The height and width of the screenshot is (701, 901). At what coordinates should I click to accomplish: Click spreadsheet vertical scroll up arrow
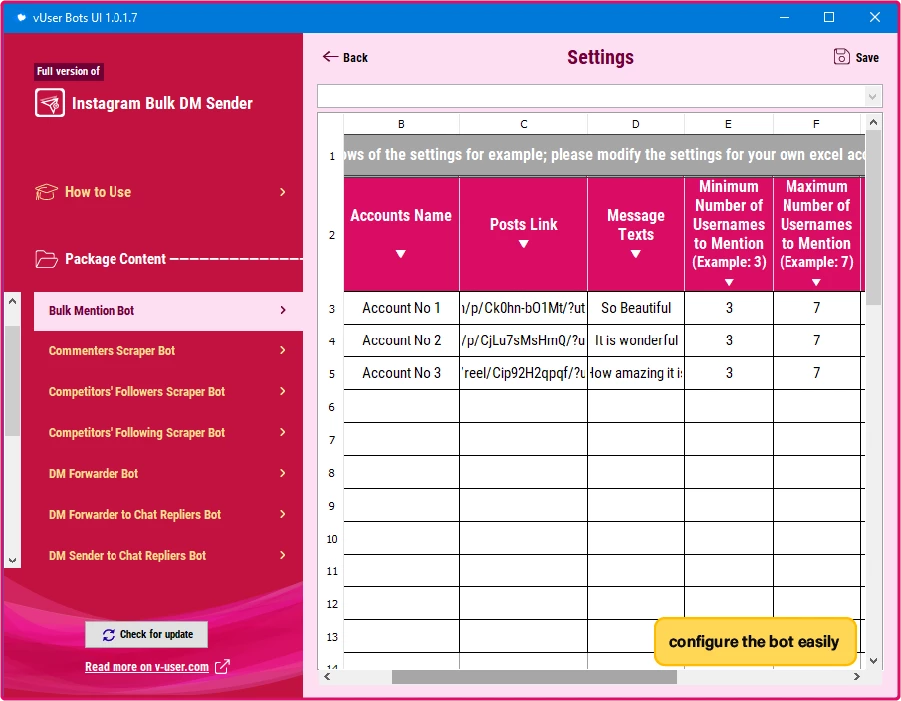(873, 122)
